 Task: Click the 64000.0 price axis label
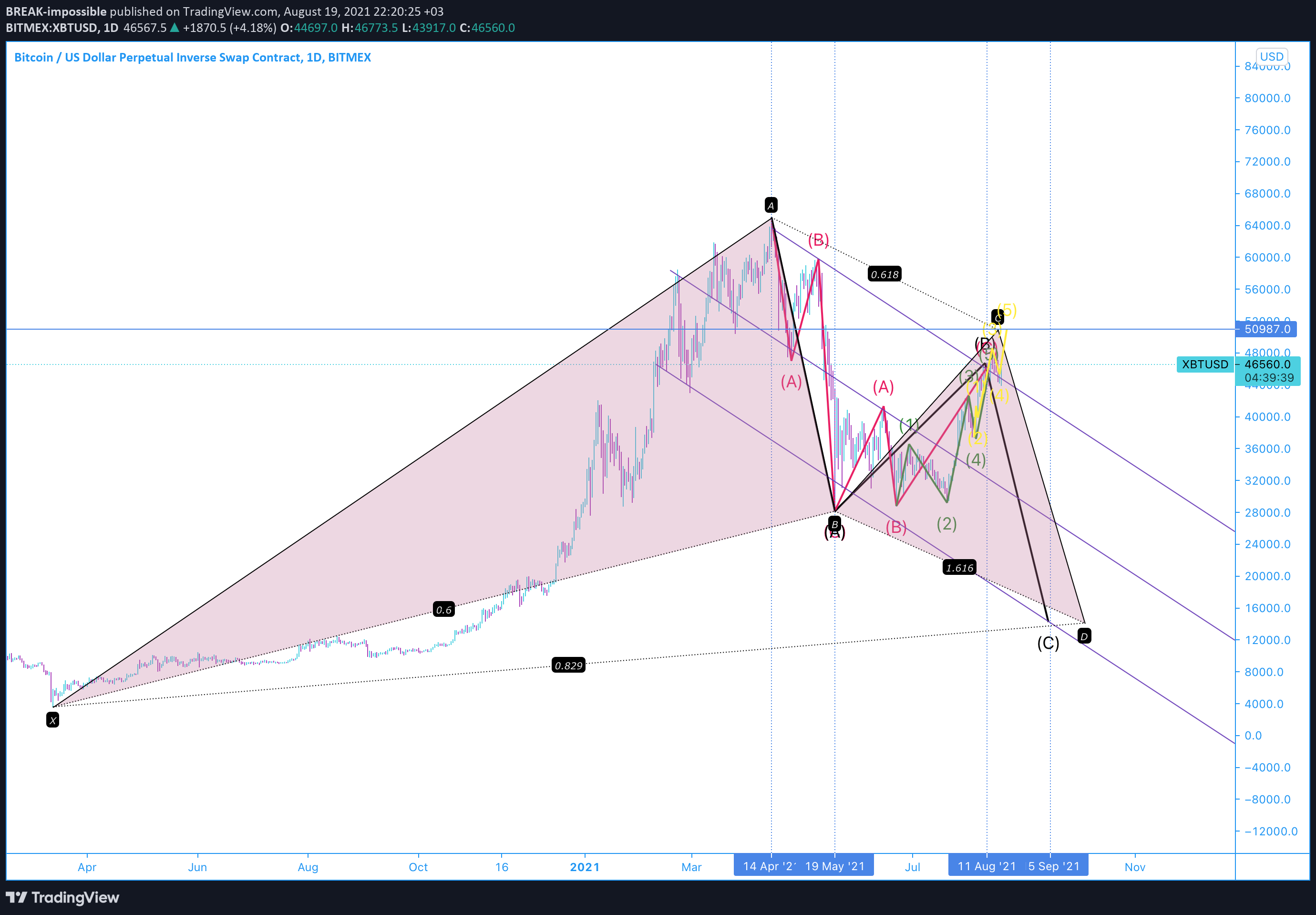1267,225
